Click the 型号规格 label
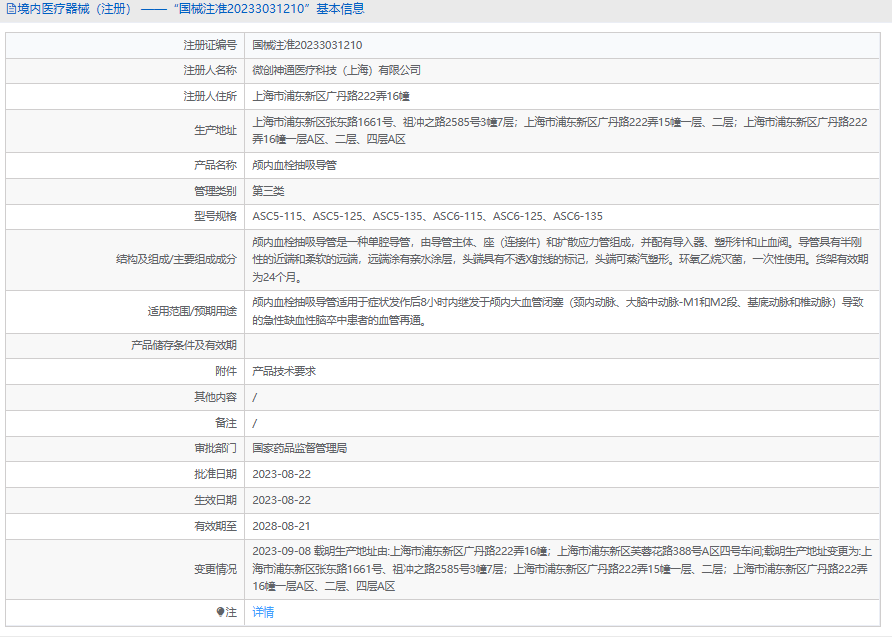 click(x=215, y=216)
